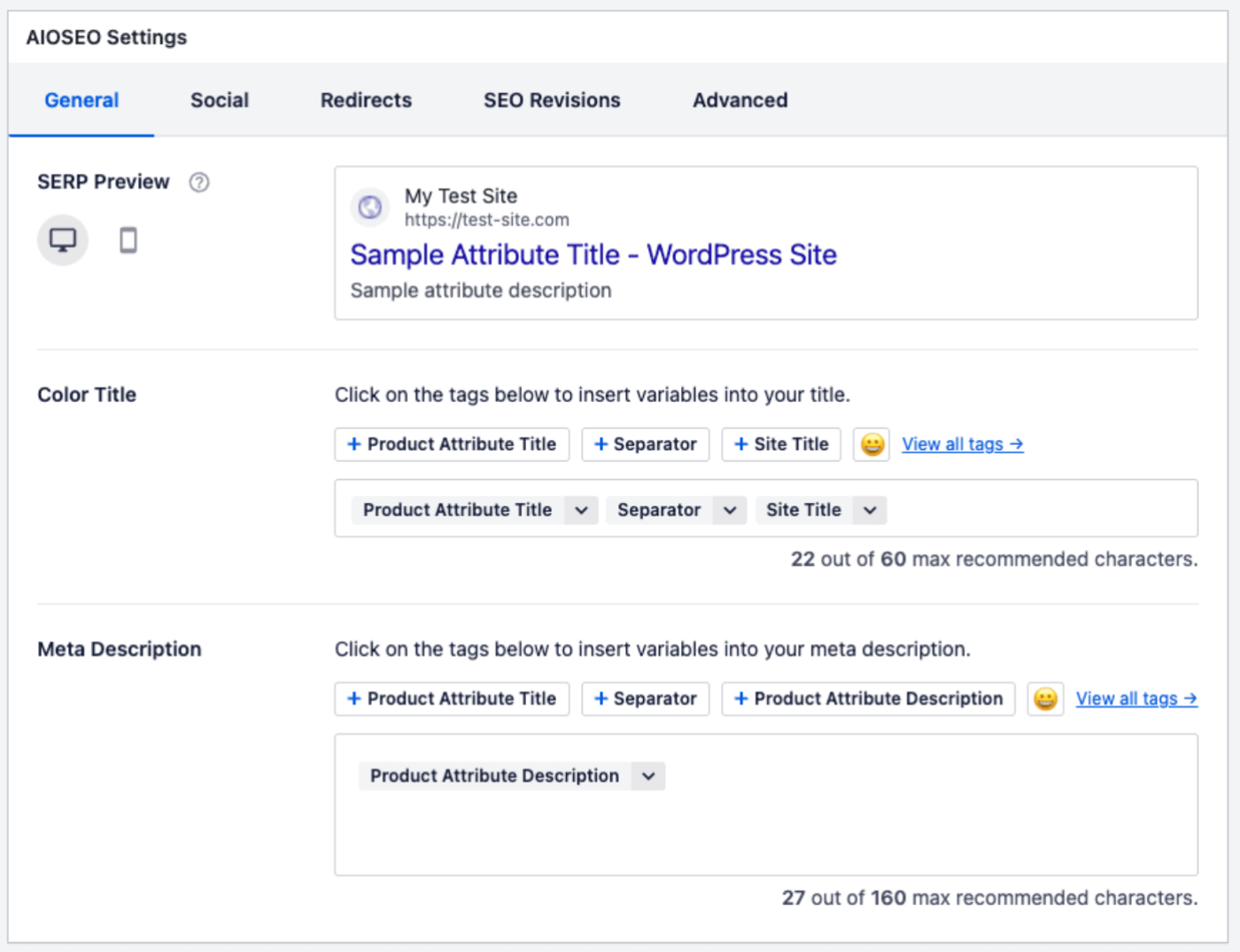The width and height of the screenshot is (1240, 952).
Task: Switch SERP preview to mobile view
Action: (x=128, y=240)
